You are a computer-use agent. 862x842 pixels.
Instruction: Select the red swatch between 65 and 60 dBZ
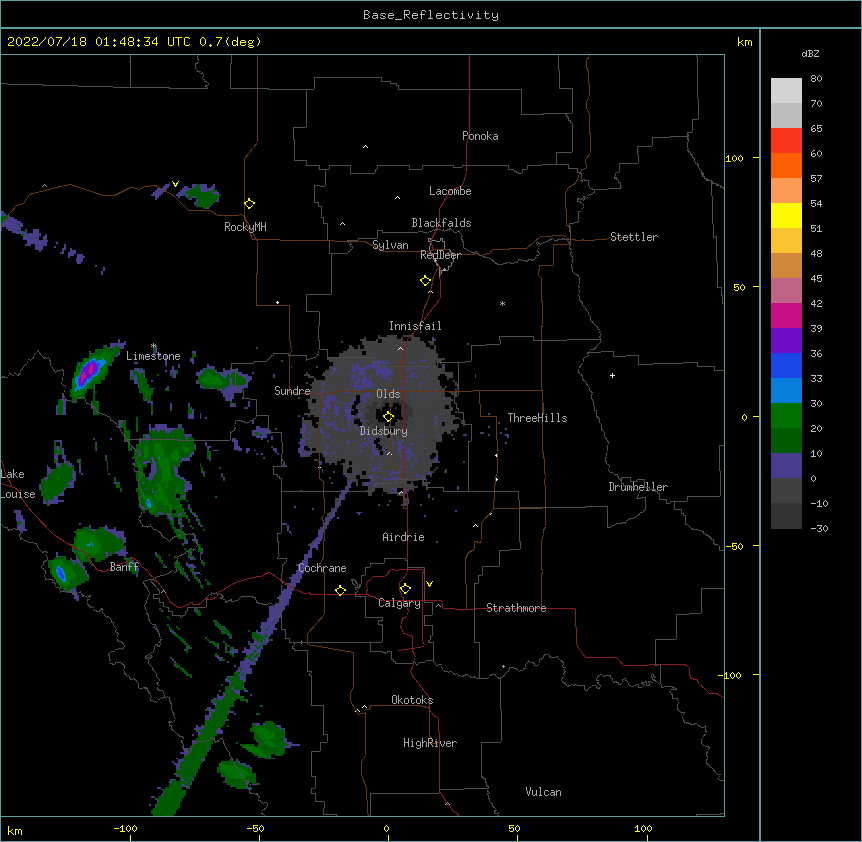click(786, 141)
